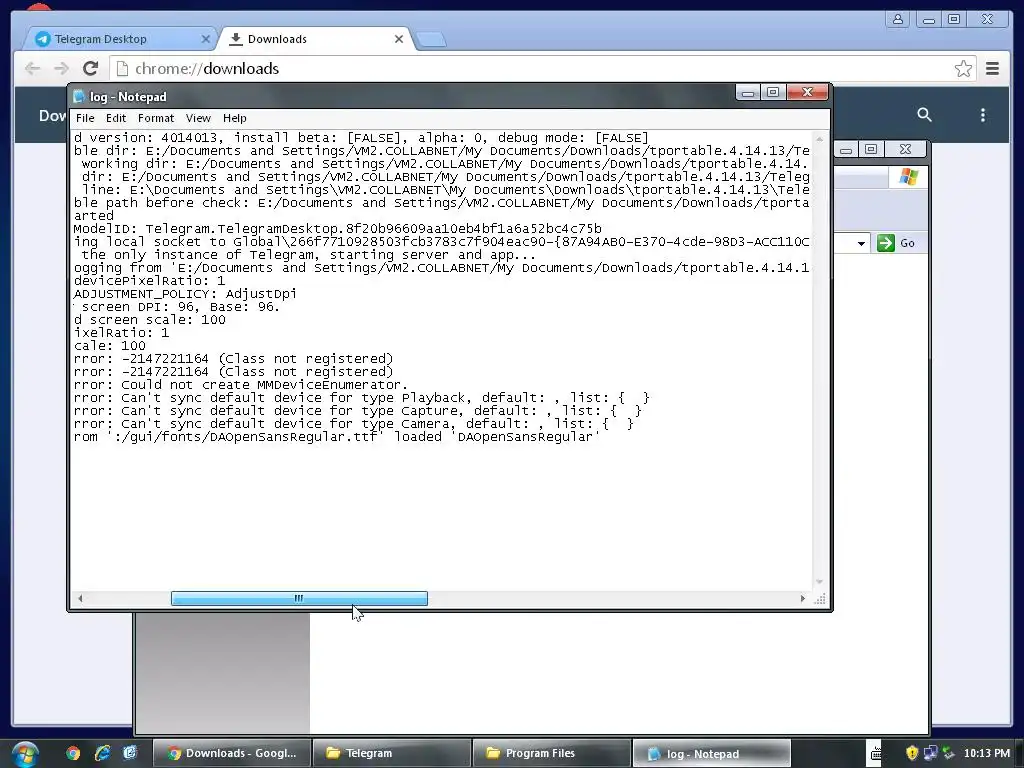Screen dimensions: 1024x768
Task: Minimize the Chrome window
Action: [928, 19]
